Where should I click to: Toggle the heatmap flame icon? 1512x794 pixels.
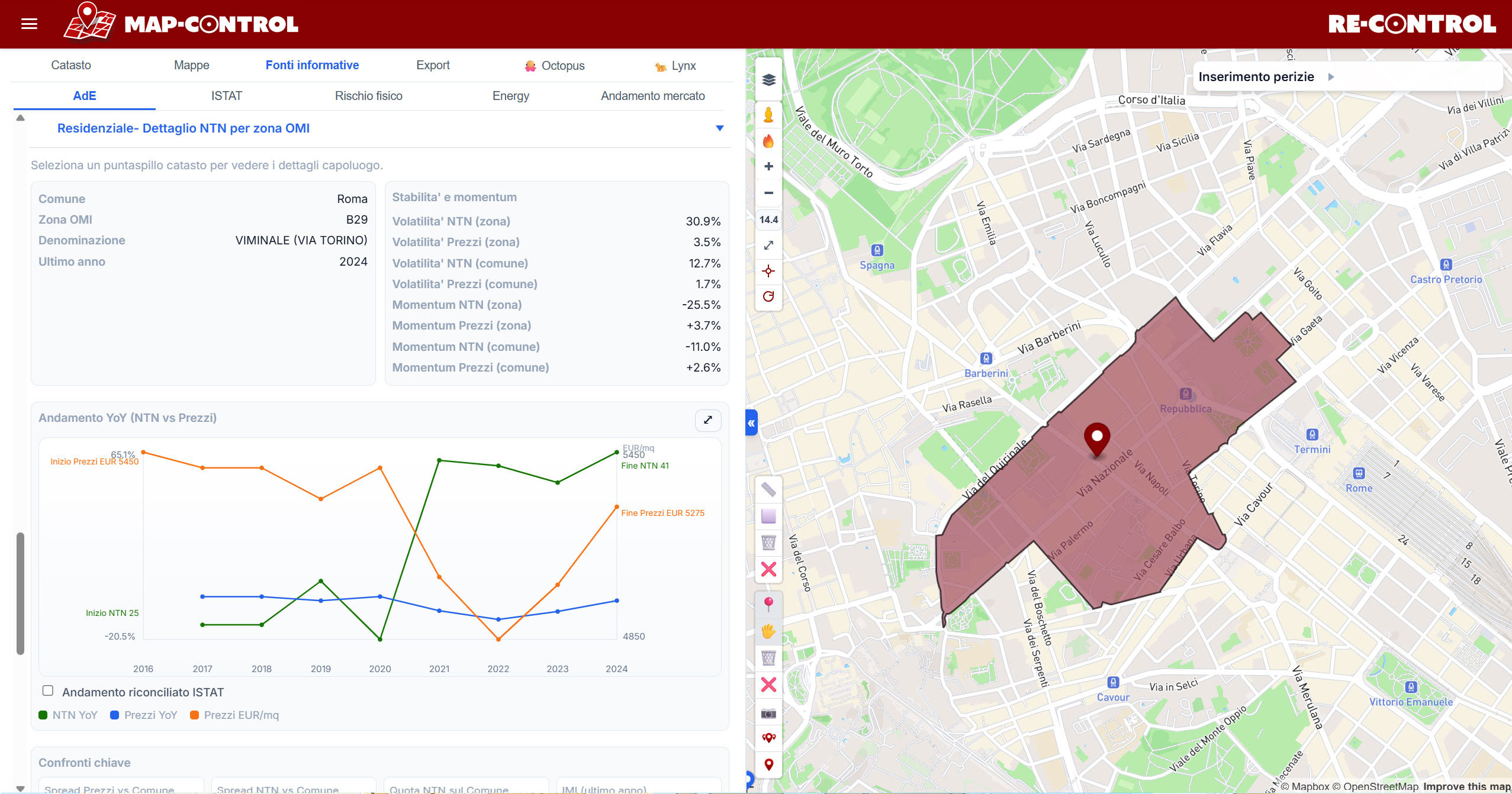point(768,141)
